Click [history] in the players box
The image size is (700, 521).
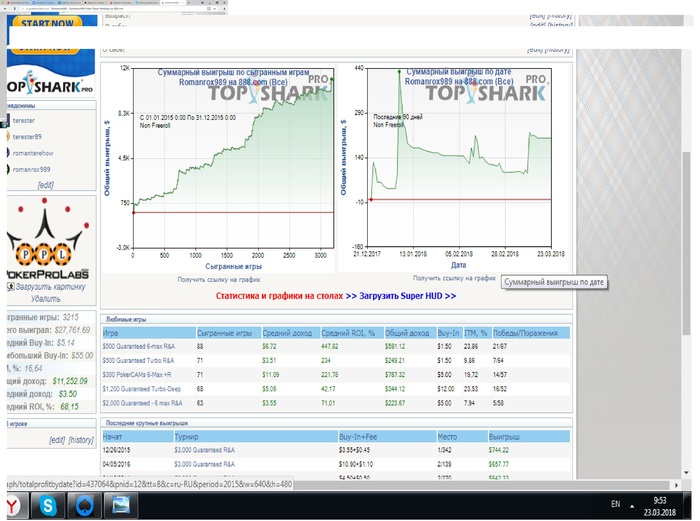click(x=81, y=440)
